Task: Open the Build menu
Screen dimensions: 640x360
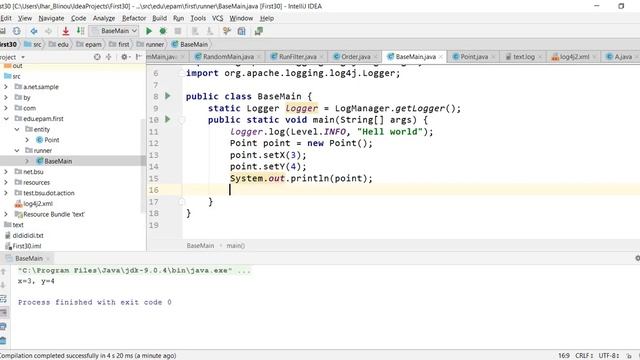Action: point(160,18)
